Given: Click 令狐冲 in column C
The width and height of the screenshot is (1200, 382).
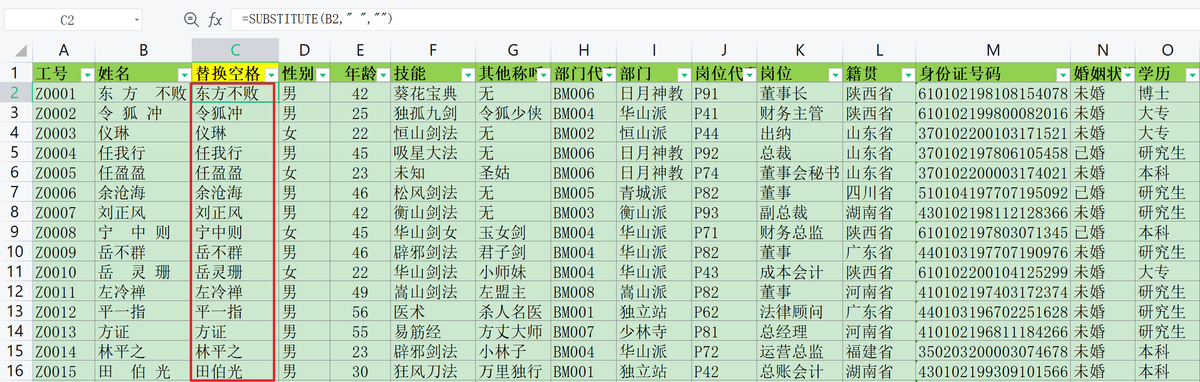Looking at the screenshot, I should click(235, 114).
